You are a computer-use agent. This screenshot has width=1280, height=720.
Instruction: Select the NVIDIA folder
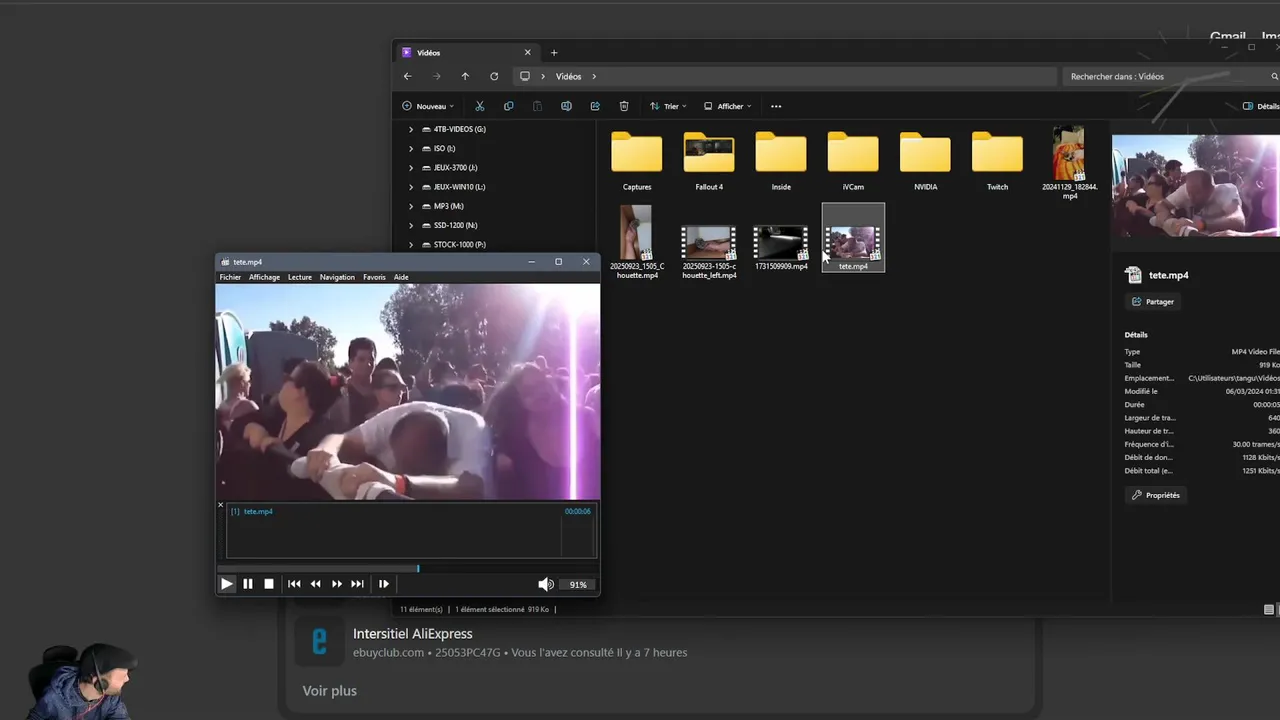click(925, 160)
